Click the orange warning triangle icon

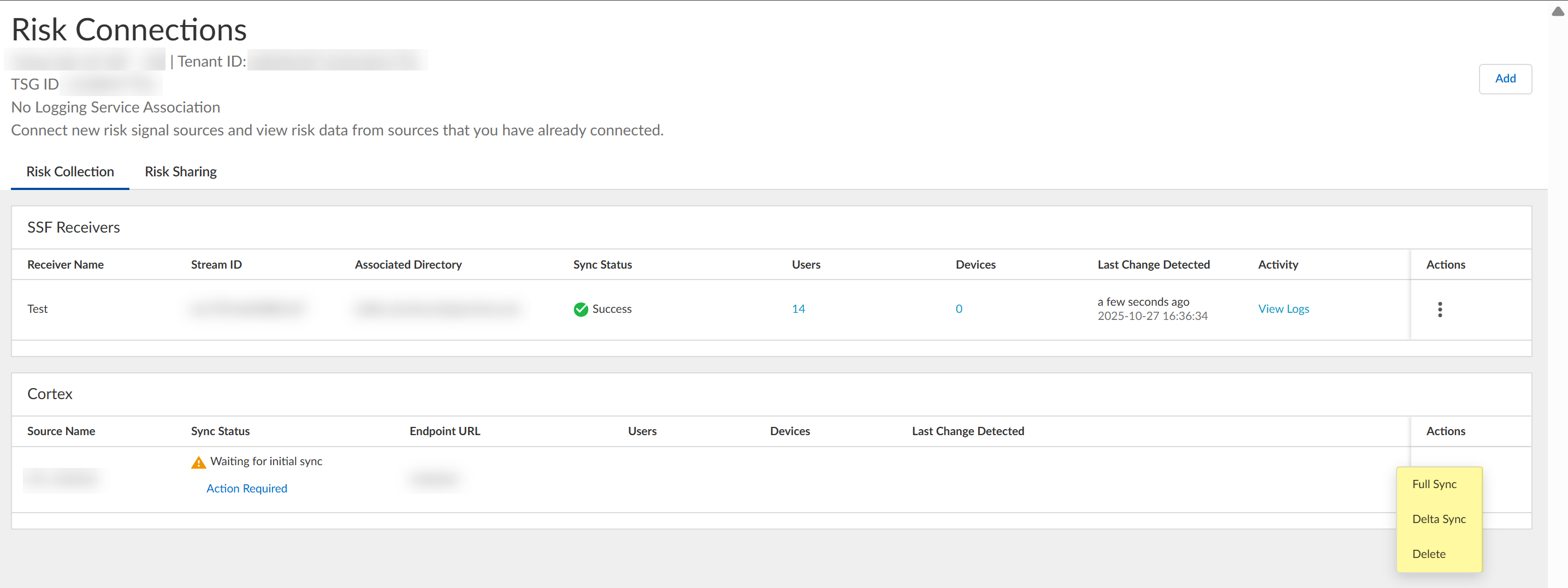(198, 462)
